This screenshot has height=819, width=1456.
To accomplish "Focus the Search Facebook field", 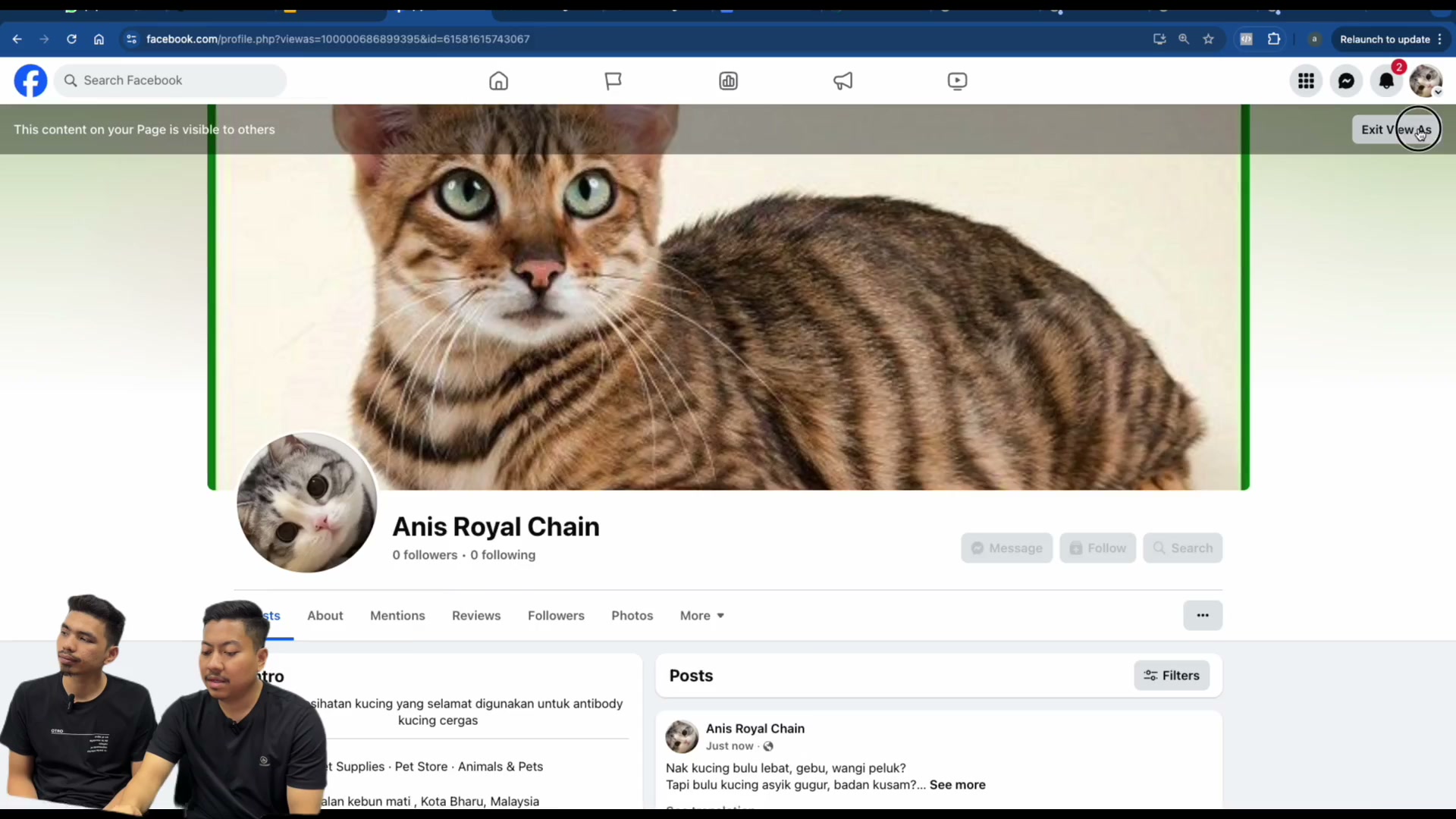I will (170, 80).
